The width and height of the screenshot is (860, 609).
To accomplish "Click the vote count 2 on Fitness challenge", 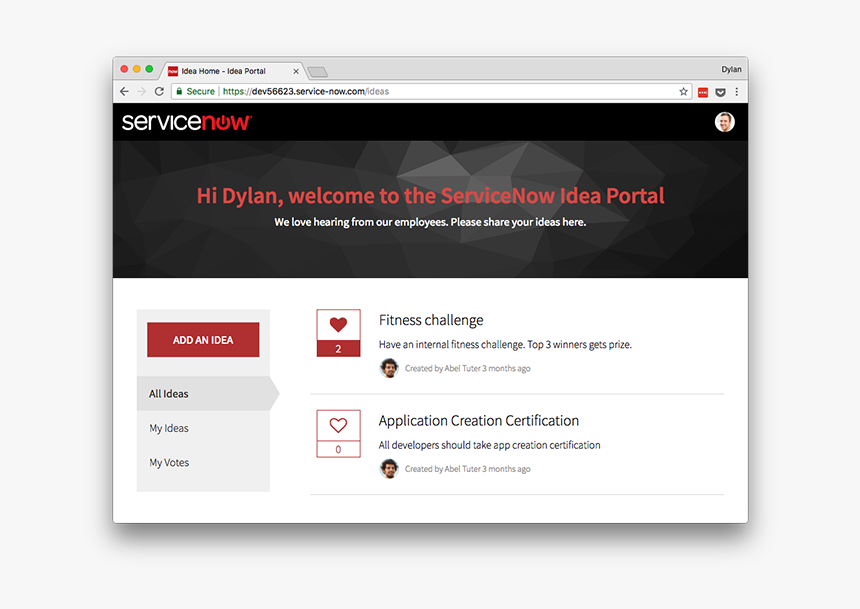I will click(x=338, y=348).
